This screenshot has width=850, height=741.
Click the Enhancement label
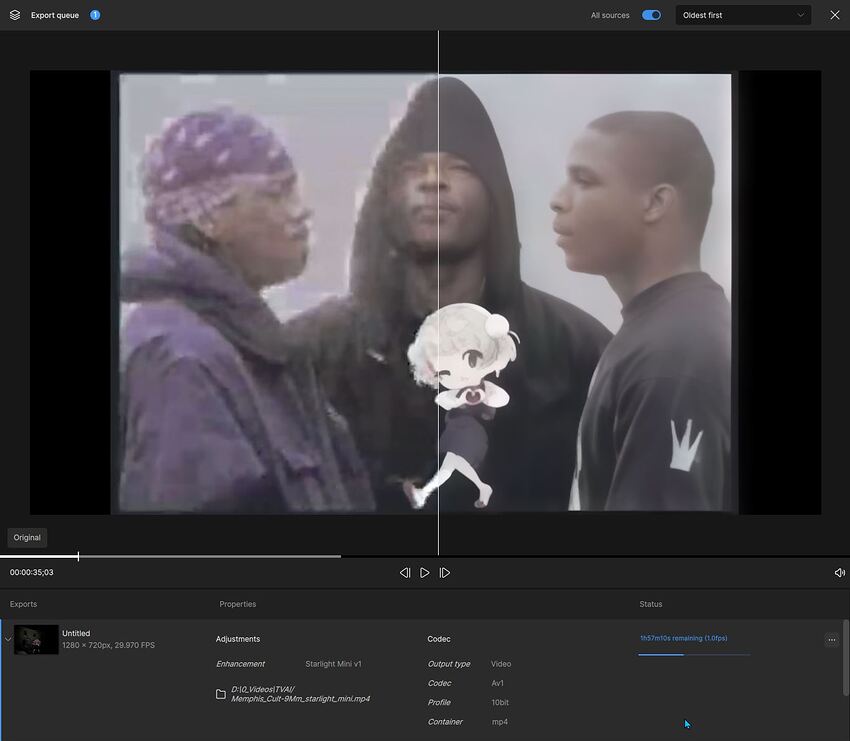pyautogui.click(x=240, y=664)
